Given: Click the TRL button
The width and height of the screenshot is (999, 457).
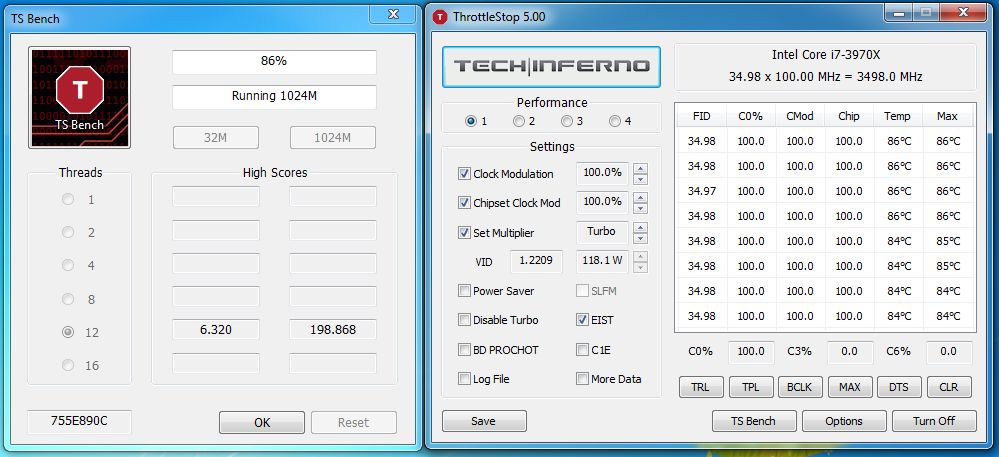Looking at the screenshot, I should click(701, 387).
